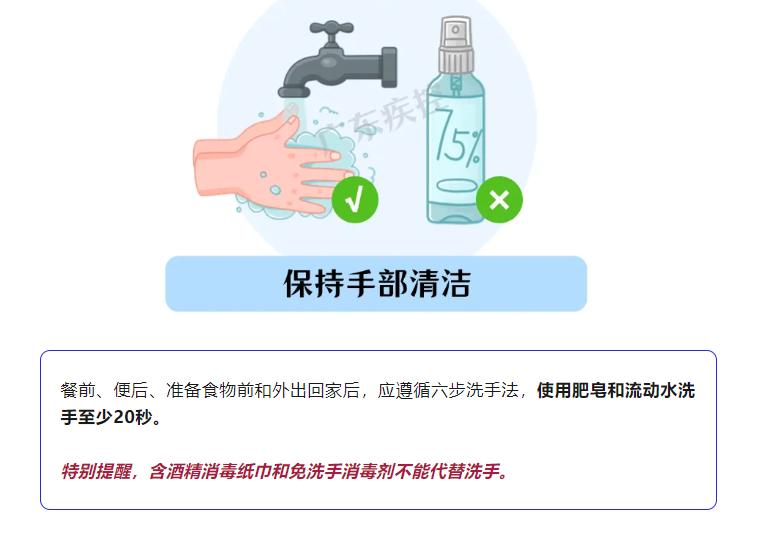Click the 75% alcohol spray bottle
The width and height of the screenshot is (761, 540).
[456, 120]
